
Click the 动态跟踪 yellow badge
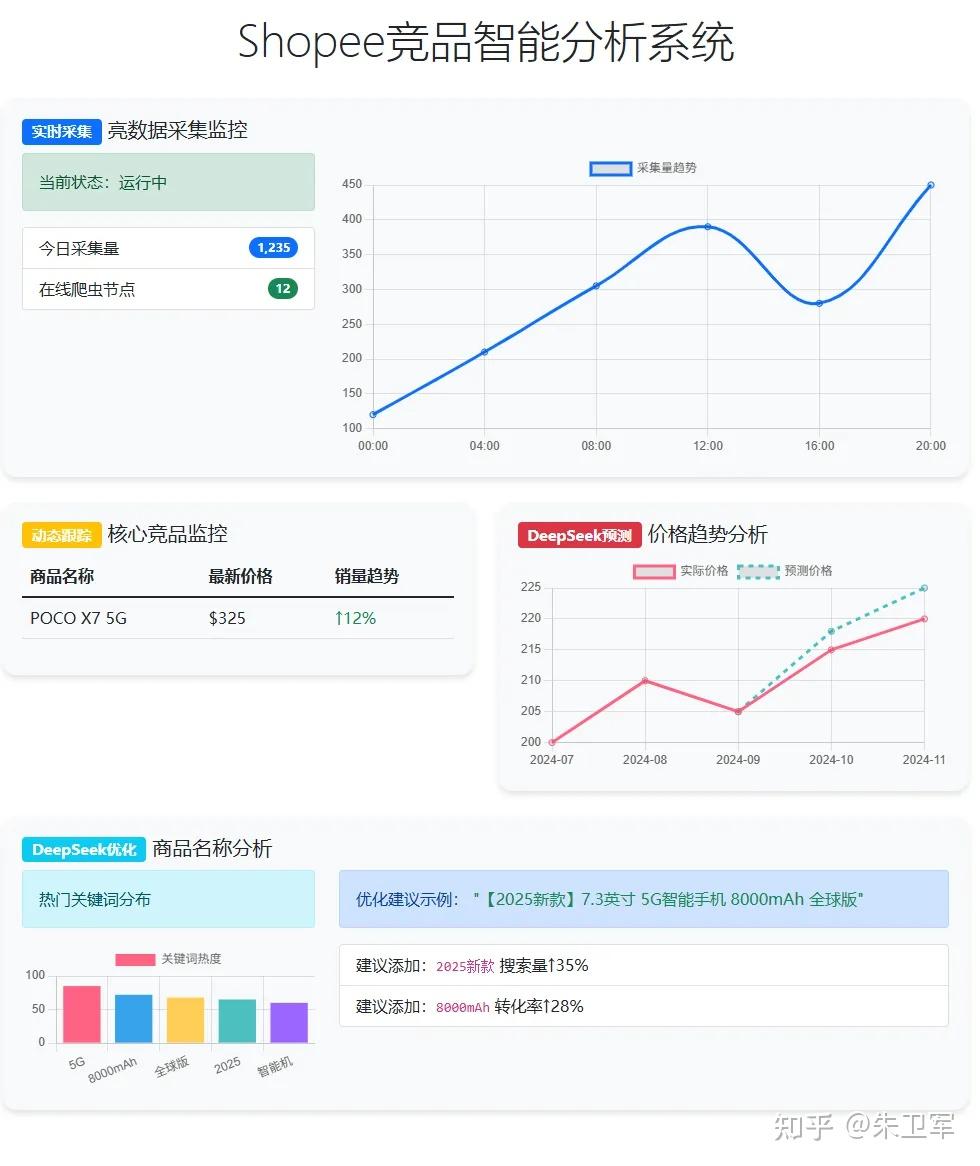[62, 535]
